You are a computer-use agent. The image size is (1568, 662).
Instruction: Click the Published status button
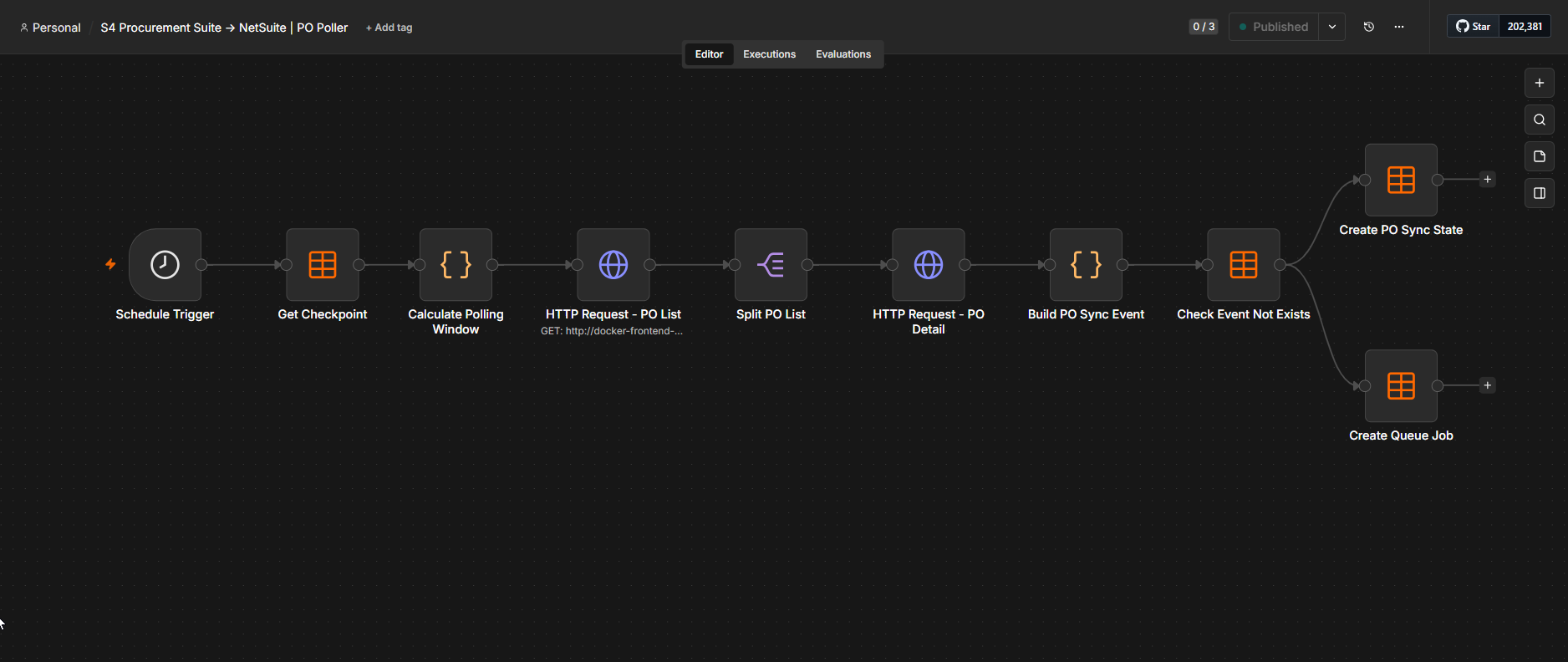(1274, 27)
